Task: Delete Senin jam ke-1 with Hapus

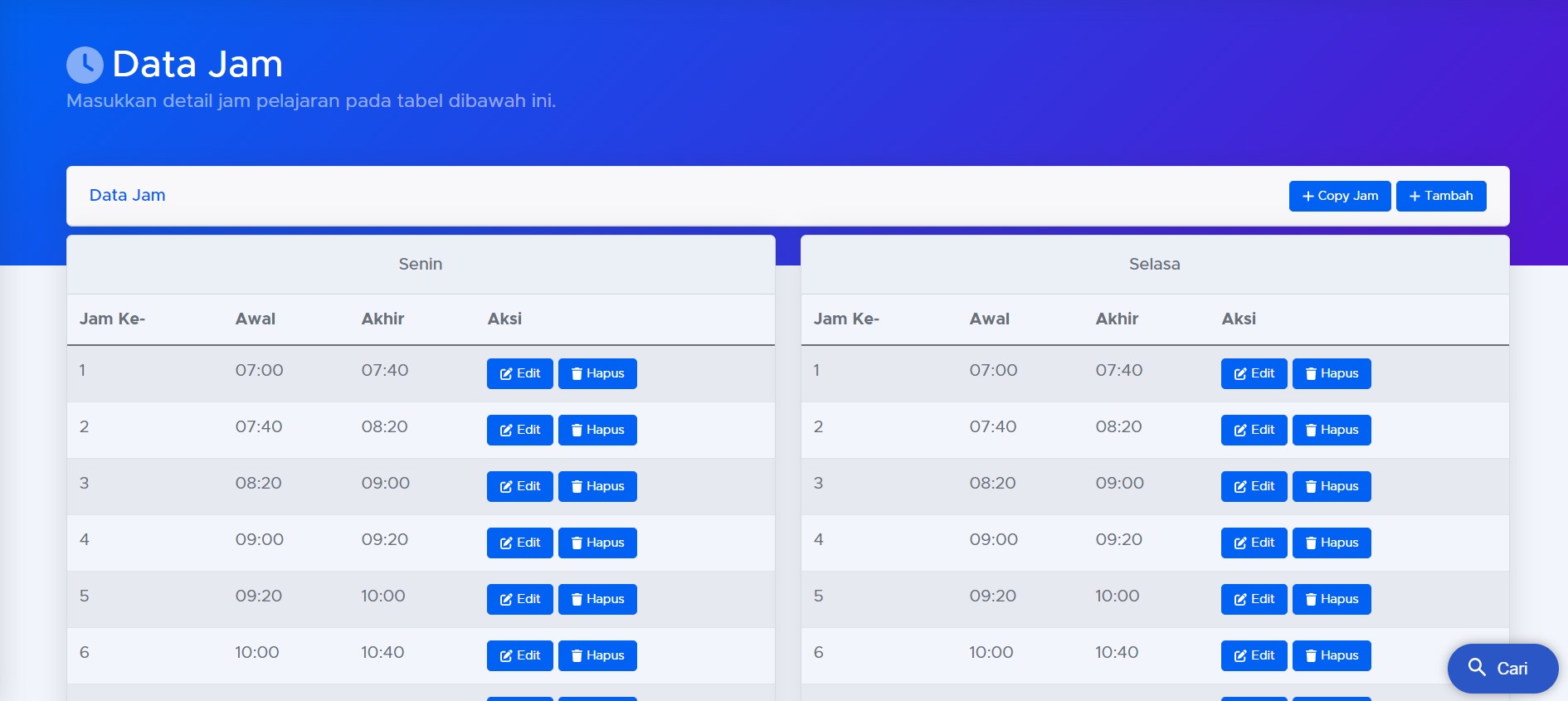Action: pyautogui.click(x=597, y=373)
